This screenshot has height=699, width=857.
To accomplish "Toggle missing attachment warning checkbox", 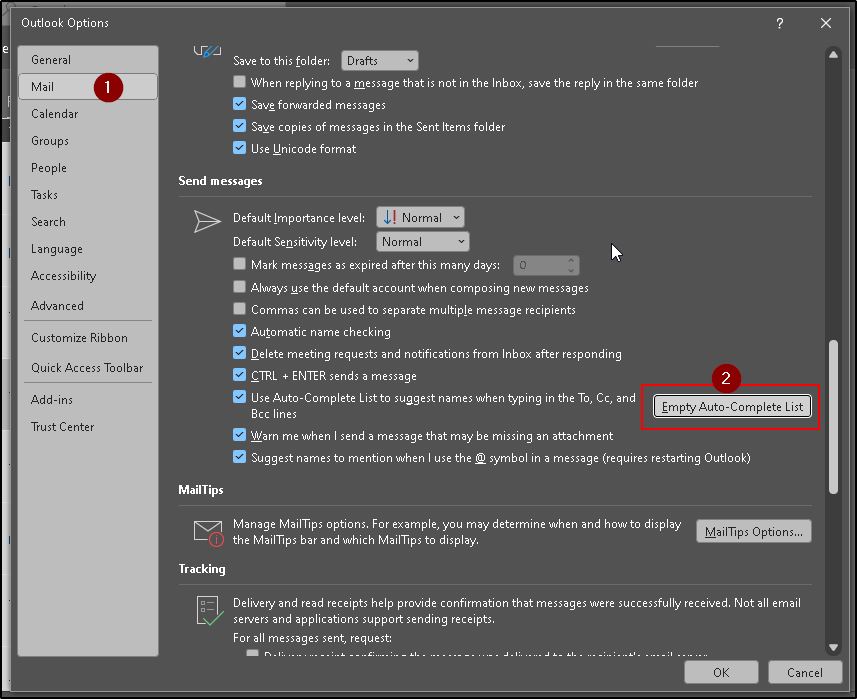I will point(239,435).
